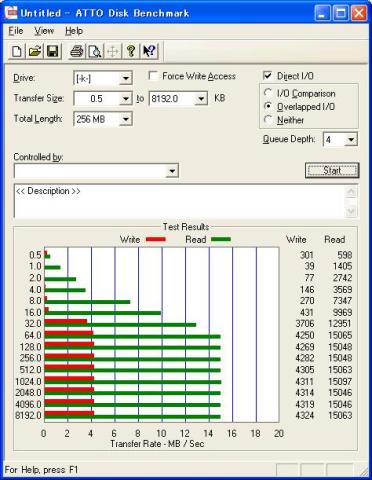Screen dimensions: 372x480
Task: Open Print Preview toolbar icon
Action: click(x=95, y=51)
